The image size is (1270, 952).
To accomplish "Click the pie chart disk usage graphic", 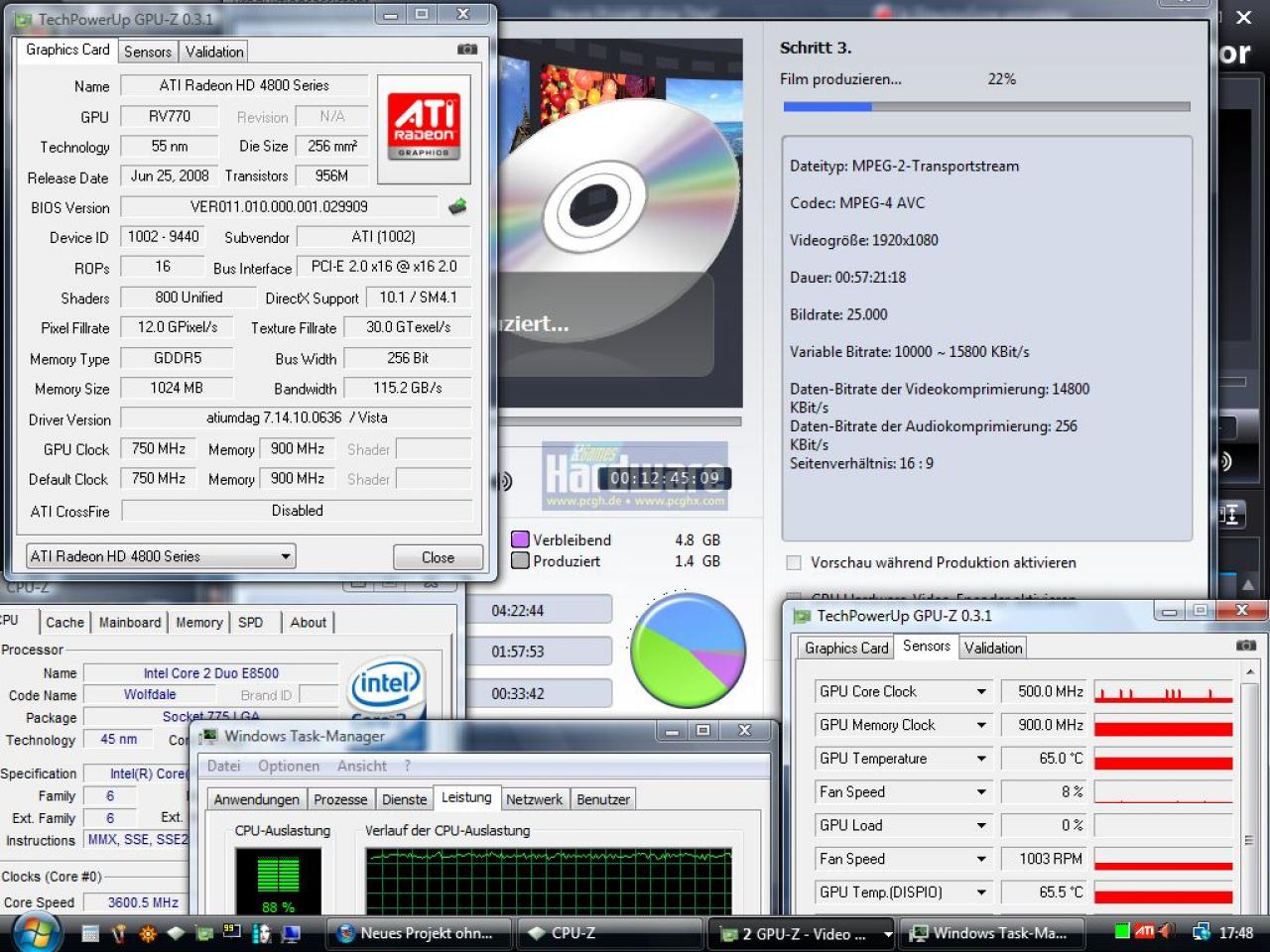I will (x=689, y=651).
